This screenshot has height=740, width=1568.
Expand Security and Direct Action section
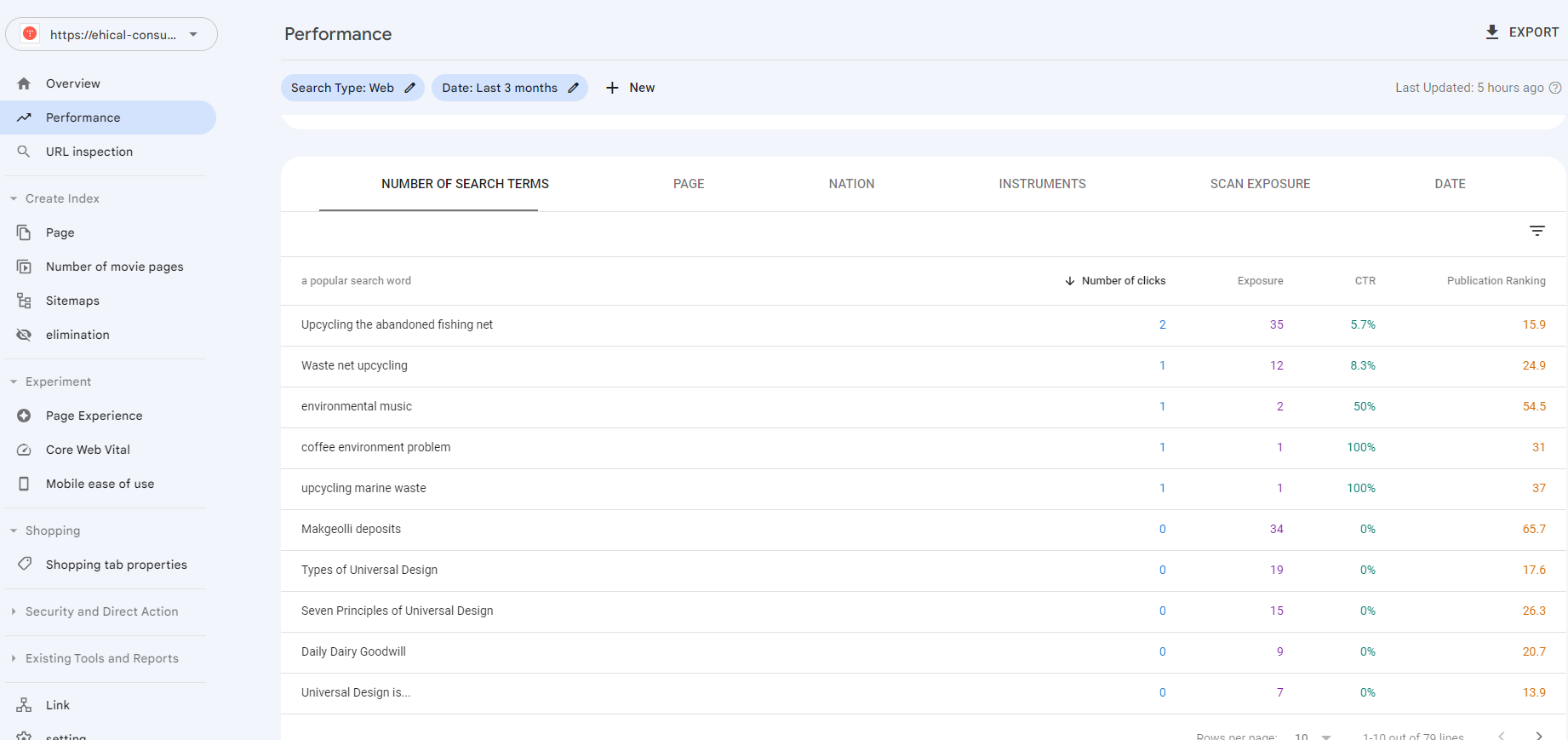14,611
